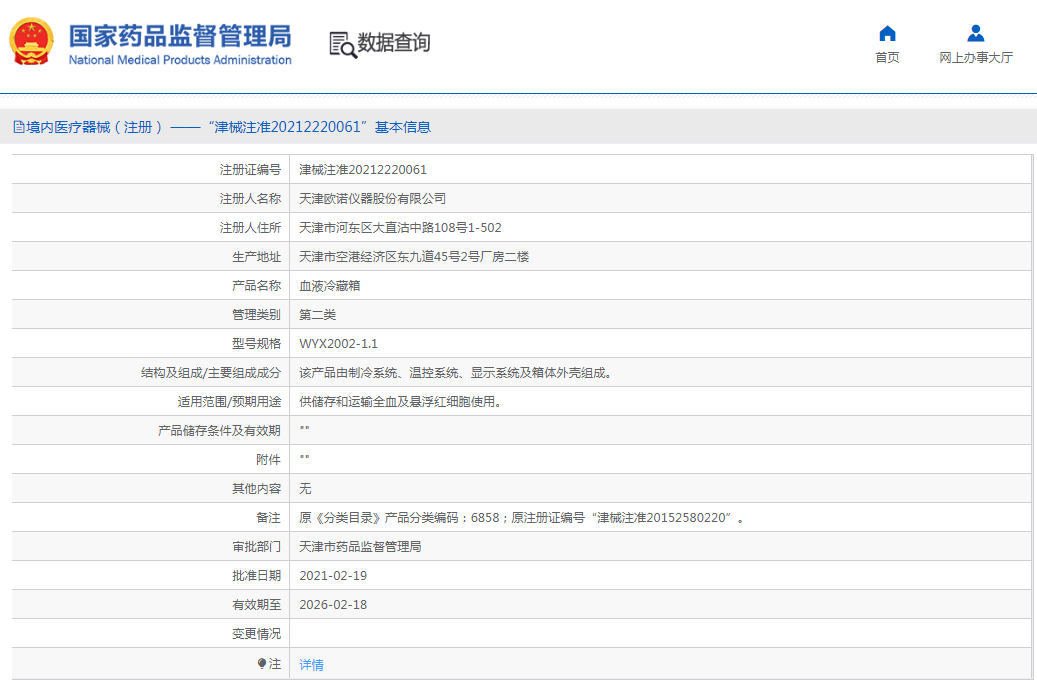This screenshot has height=680, width=1037.
Task: Click the National Medical Products Administration subtitle
Action: coord(180,60)
